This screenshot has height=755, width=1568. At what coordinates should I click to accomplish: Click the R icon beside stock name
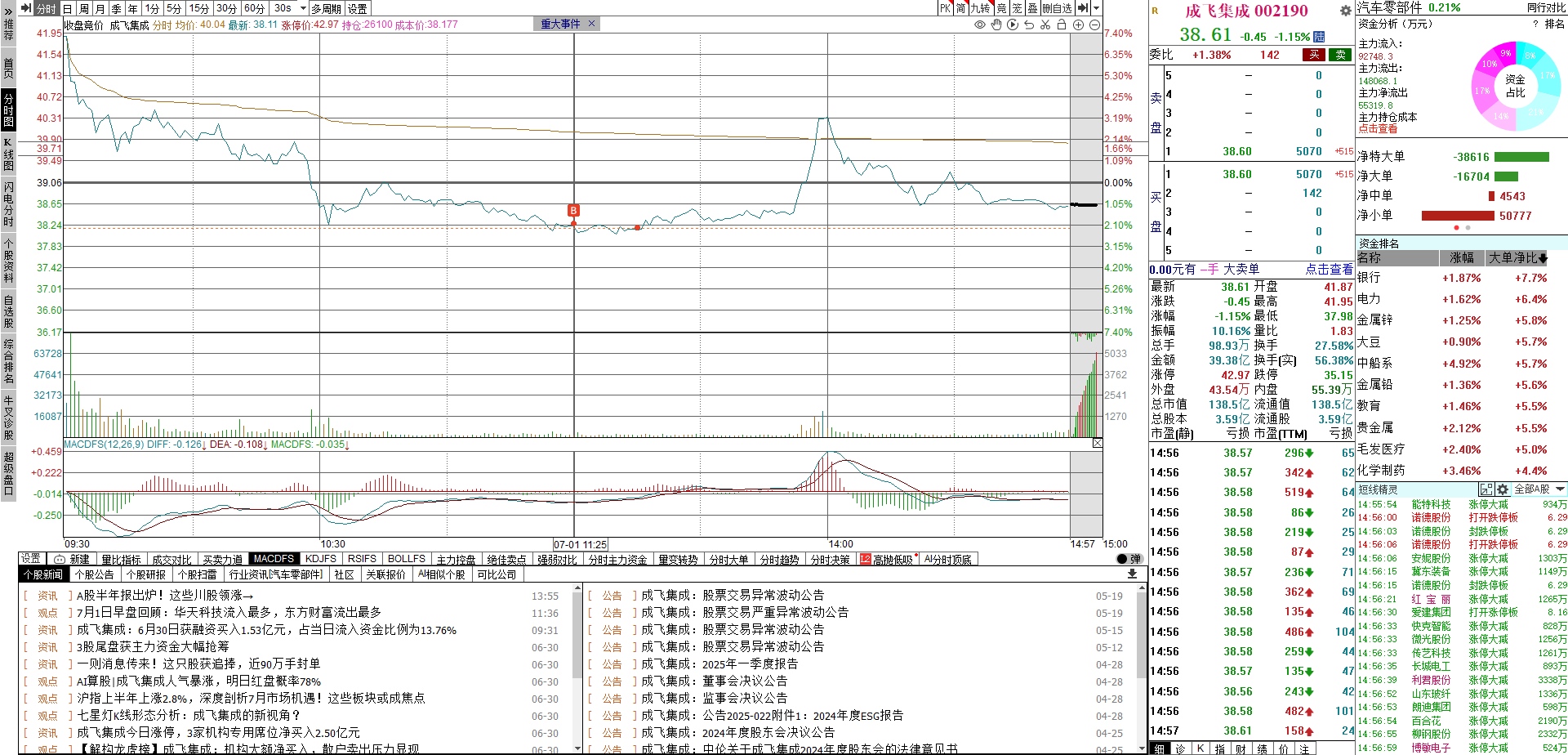click(1155, 11)
